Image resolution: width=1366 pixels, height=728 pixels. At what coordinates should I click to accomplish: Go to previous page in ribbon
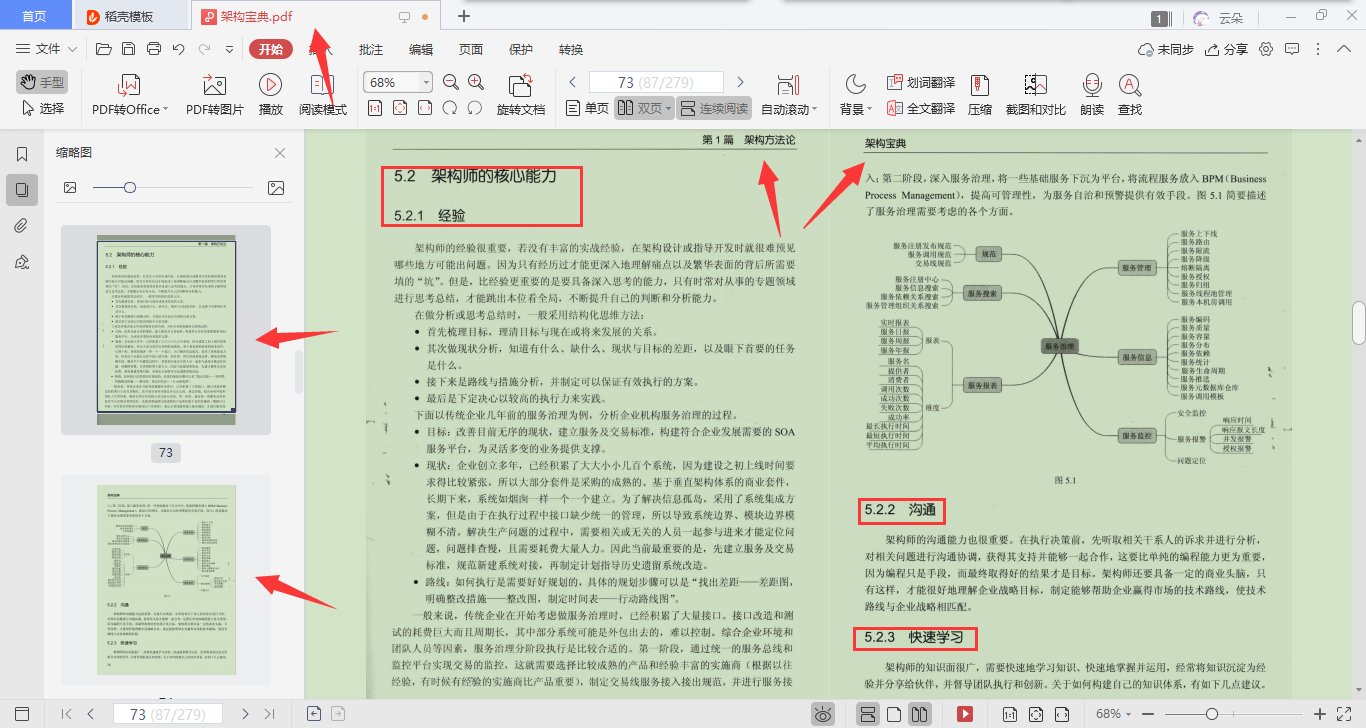pos(573,82)
